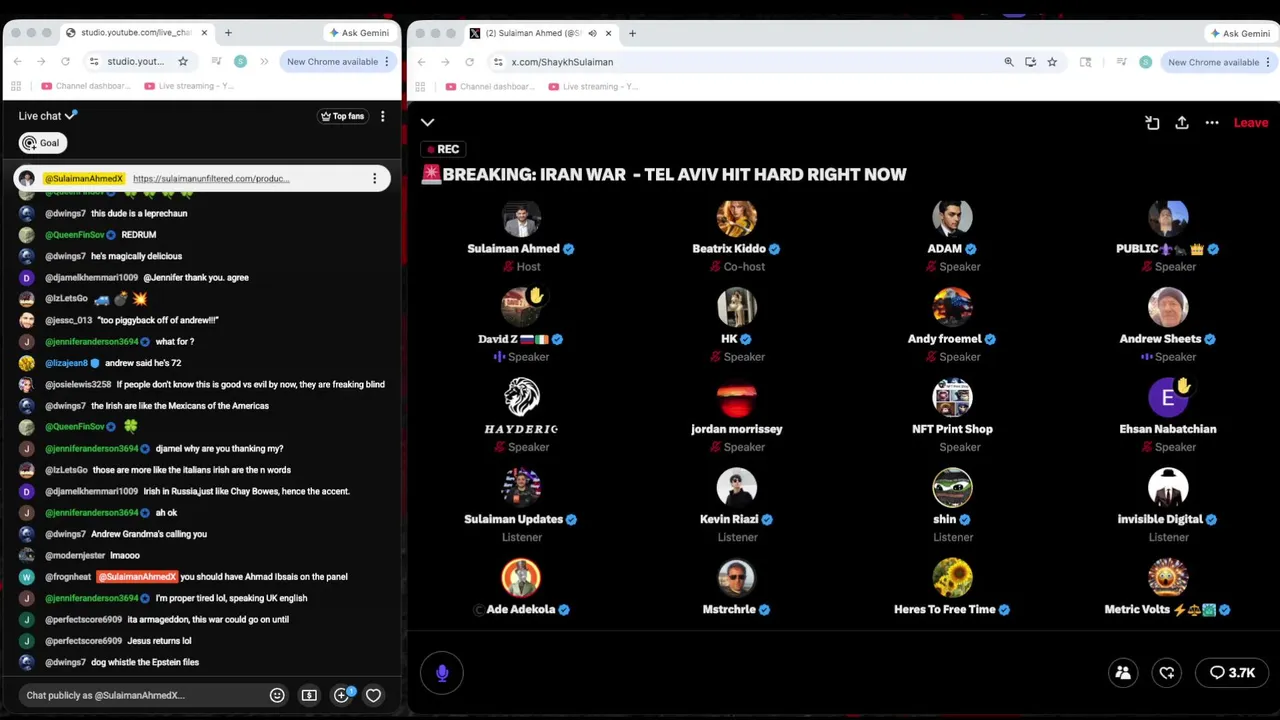The image size is (1280, 720).
Task: Click Ask Gemini in the X window
Action: [x=1240, y=33]
